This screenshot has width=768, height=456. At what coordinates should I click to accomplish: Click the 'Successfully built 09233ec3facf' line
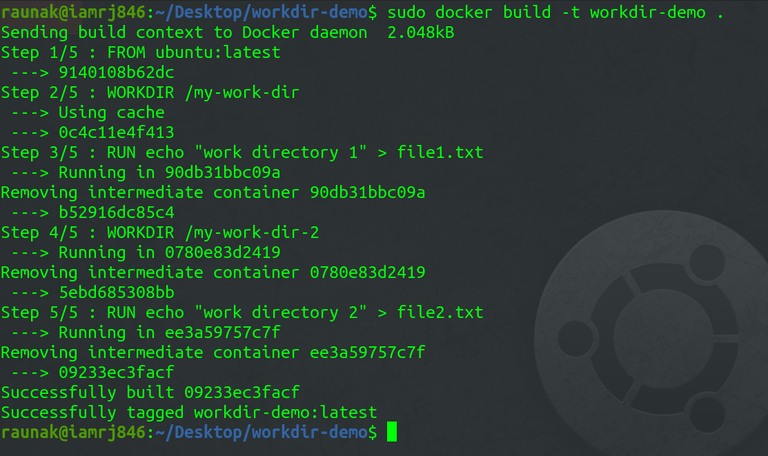tap(150, 393)
